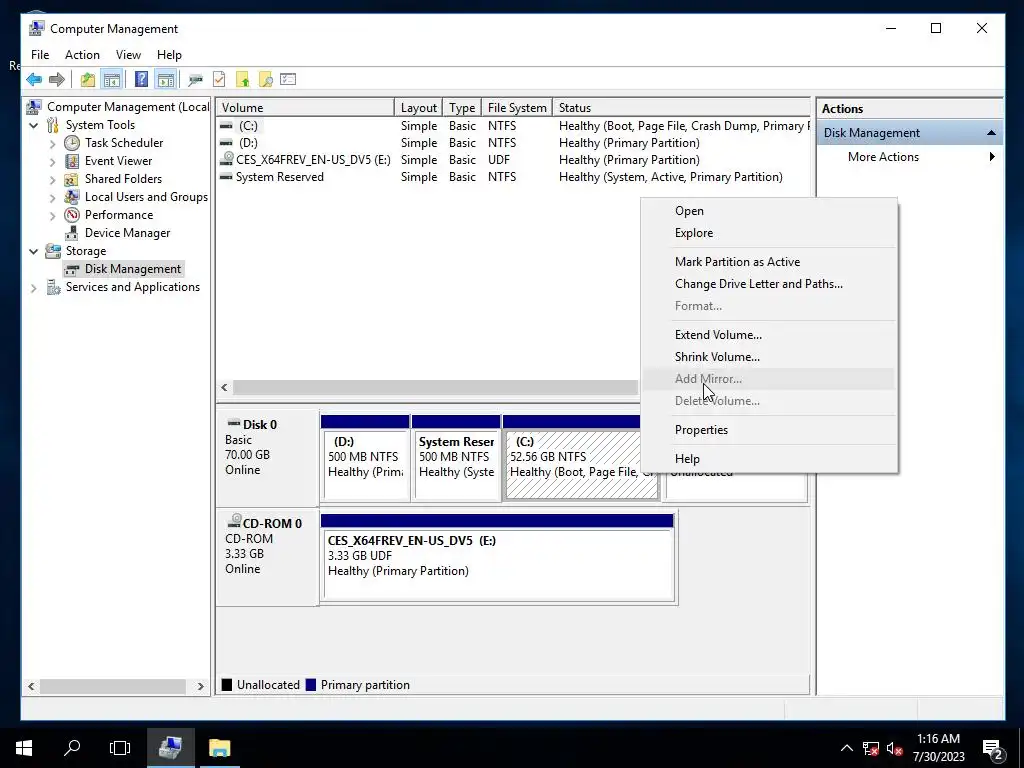1024x768 pixels.
Task: Select the Storage node icon
Action: tap(53, 251)
